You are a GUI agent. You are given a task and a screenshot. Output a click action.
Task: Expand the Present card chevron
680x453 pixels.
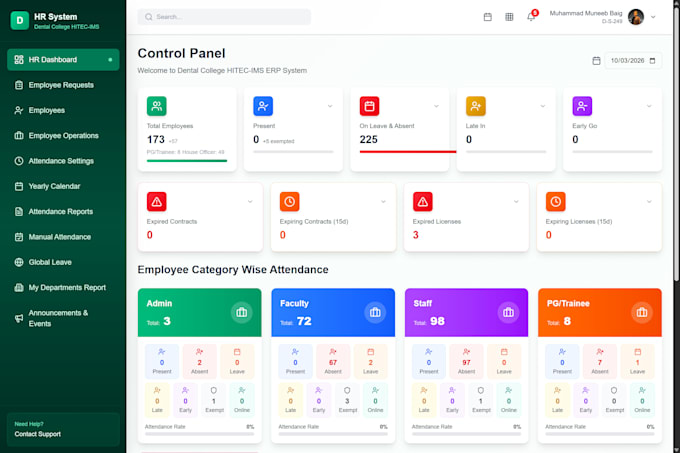point(330,106)
